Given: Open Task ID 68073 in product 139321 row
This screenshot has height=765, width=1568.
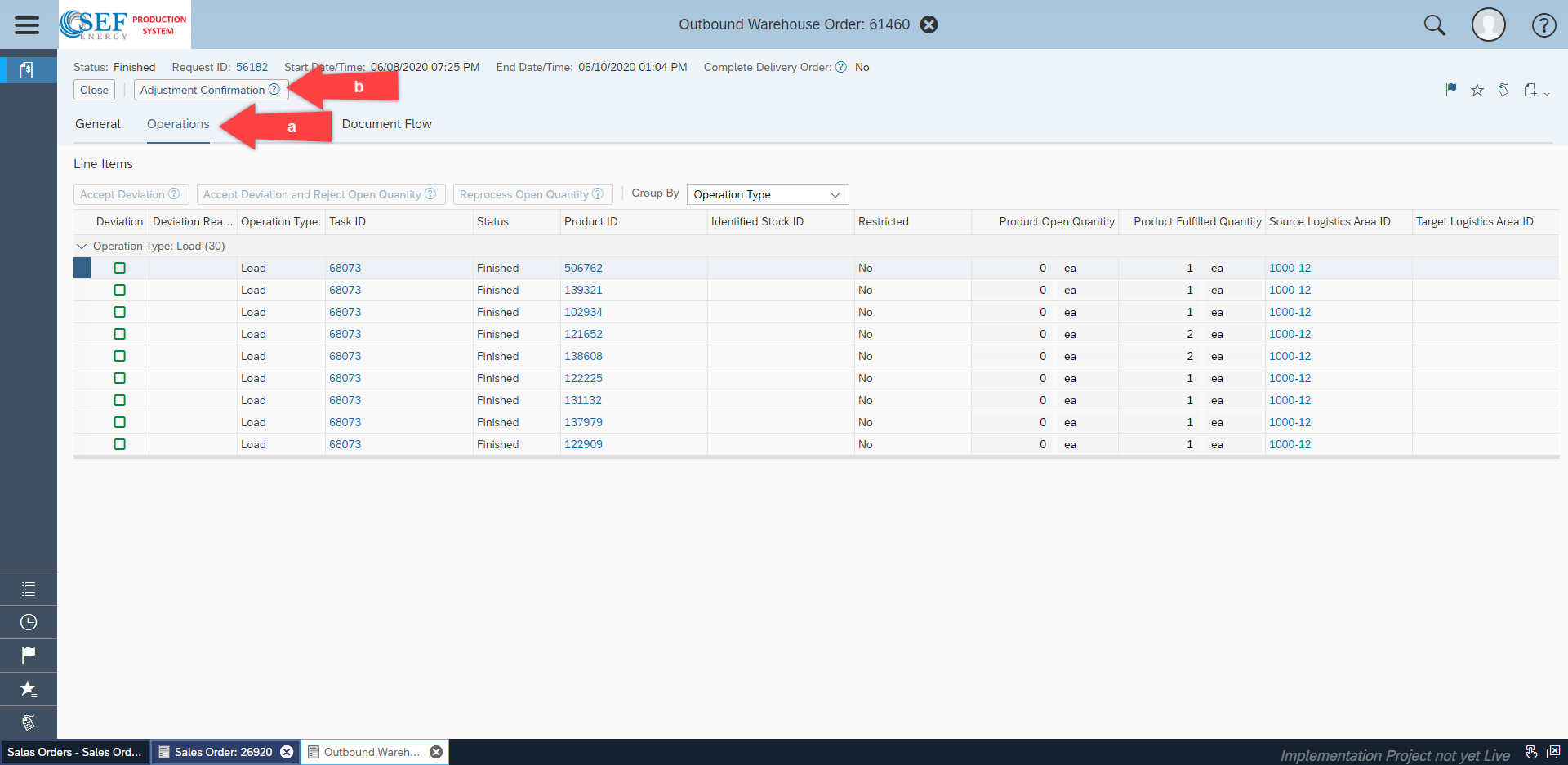Looking at the screenshot, I should click(x=345, y=290).
